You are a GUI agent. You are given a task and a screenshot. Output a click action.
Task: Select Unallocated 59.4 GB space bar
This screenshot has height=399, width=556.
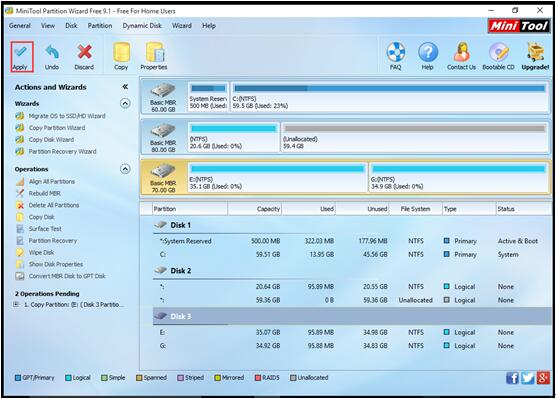coord(415,137)
